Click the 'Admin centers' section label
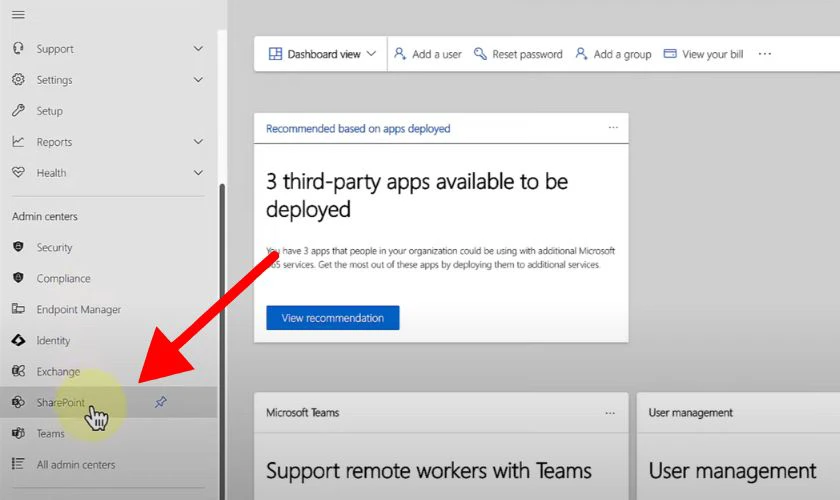Screen dimensions: 840x500 click(x=45, y=217)
